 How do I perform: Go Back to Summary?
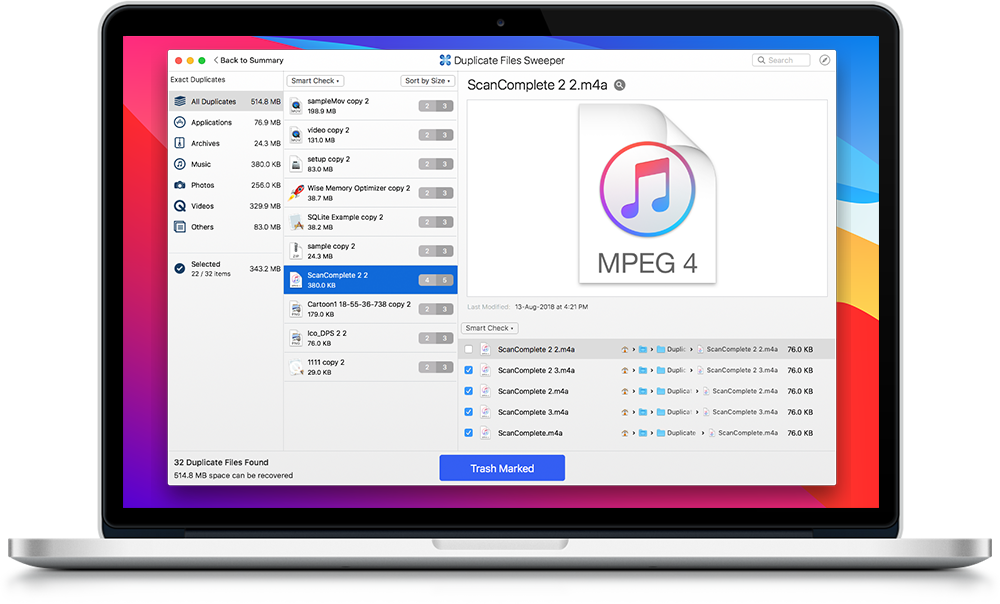pos(249,60)
